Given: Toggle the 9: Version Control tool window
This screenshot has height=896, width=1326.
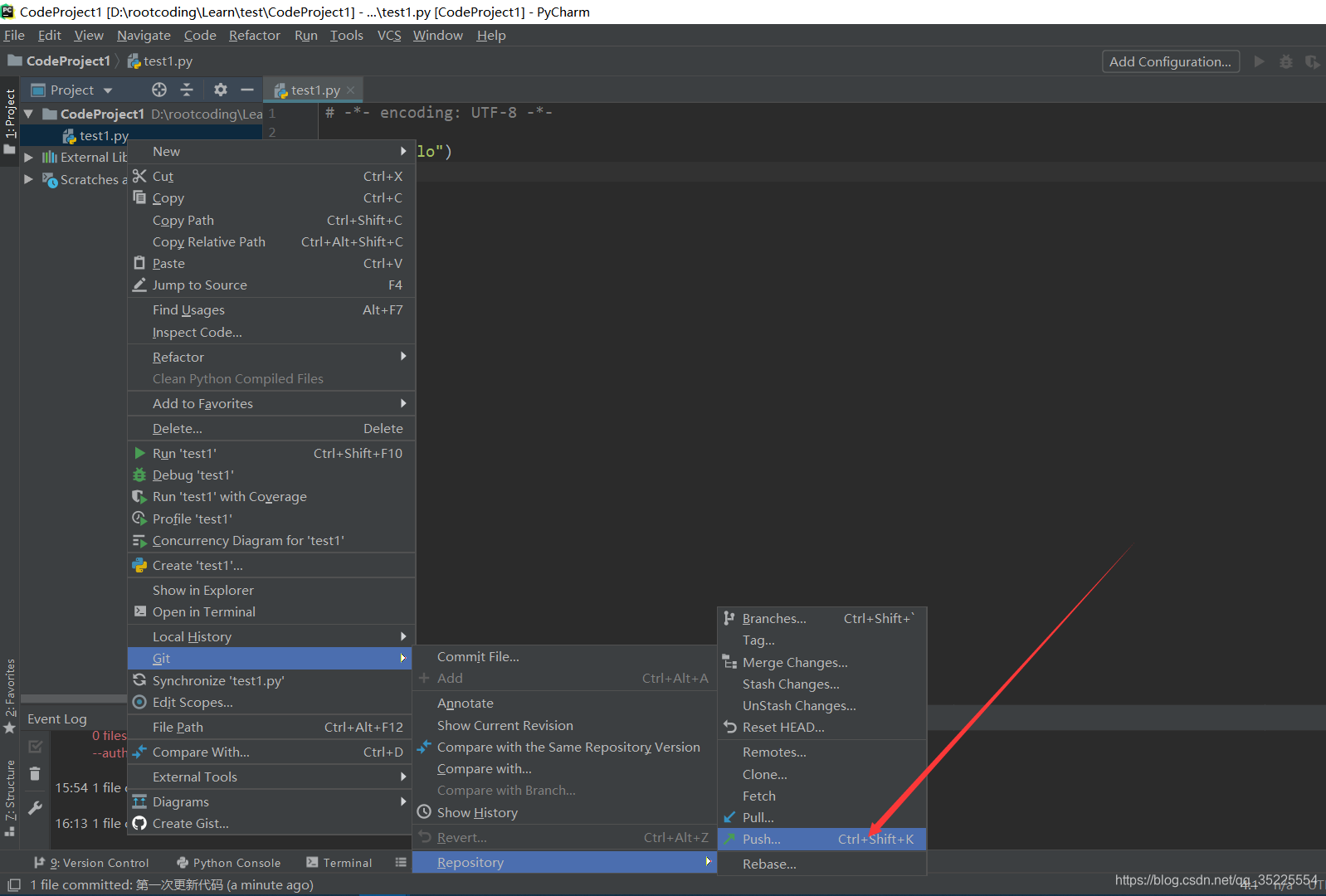Looking at the screenshot, I should tap(91, 863).
